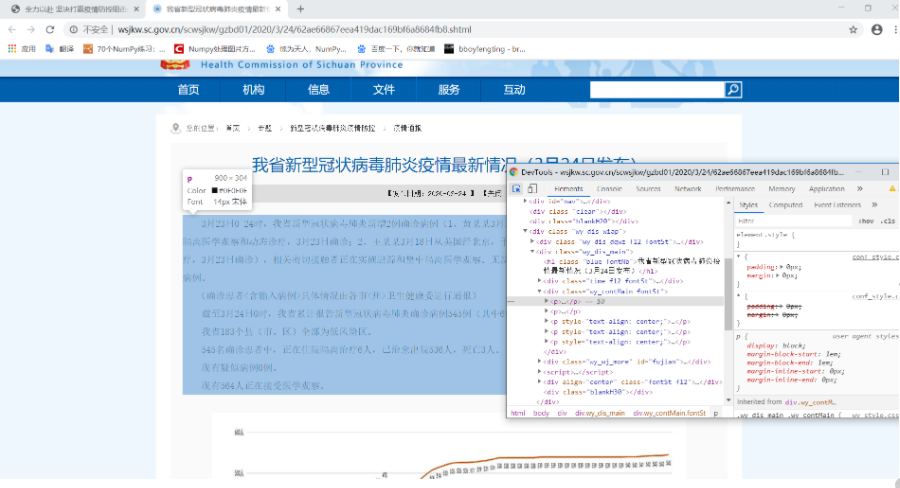900x488 pixels.
Task: Click the Elements panel scrollbar thumb
Action: [x=728, y=293]
